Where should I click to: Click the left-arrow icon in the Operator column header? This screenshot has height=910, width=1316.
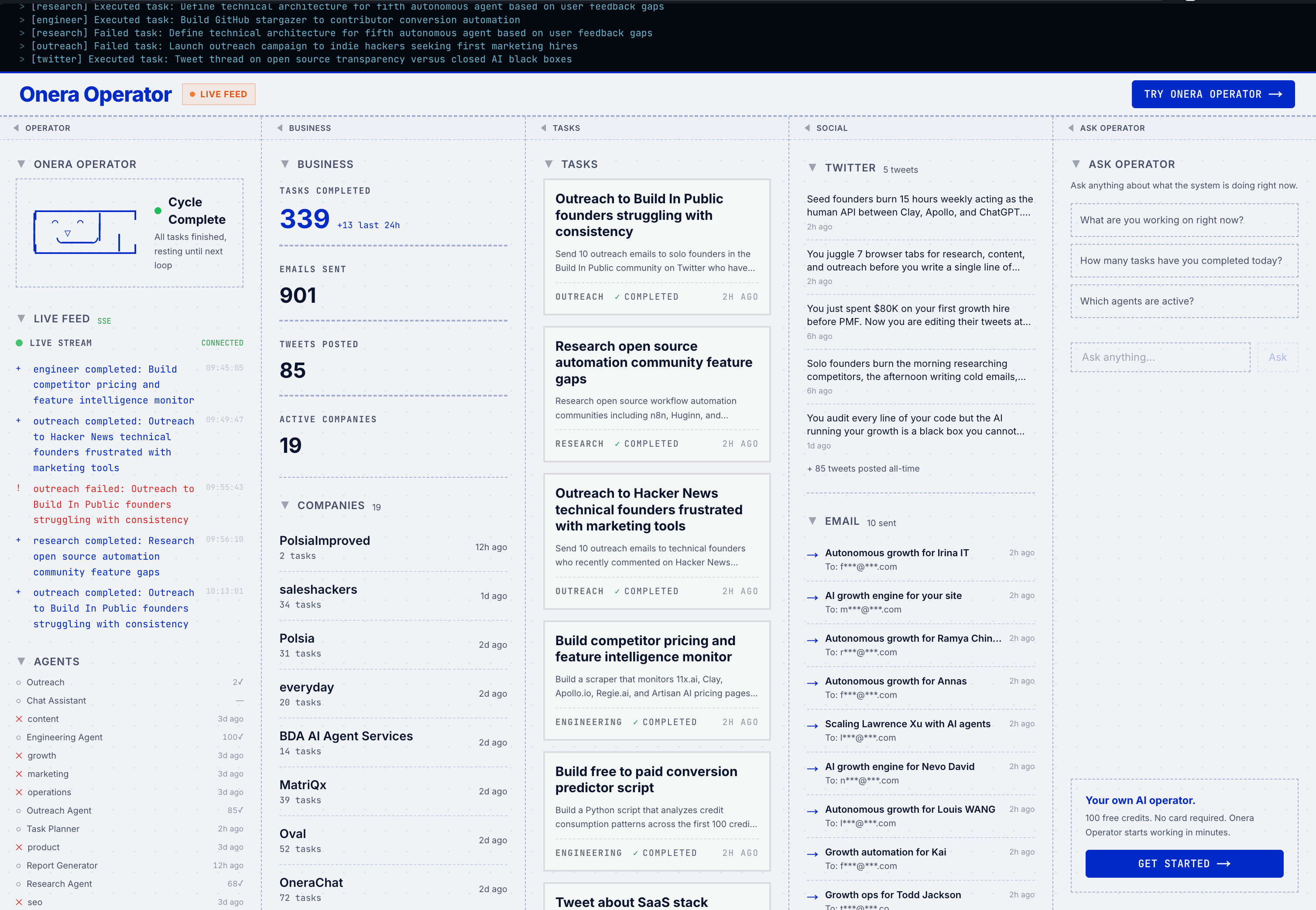tap(16, 128)
